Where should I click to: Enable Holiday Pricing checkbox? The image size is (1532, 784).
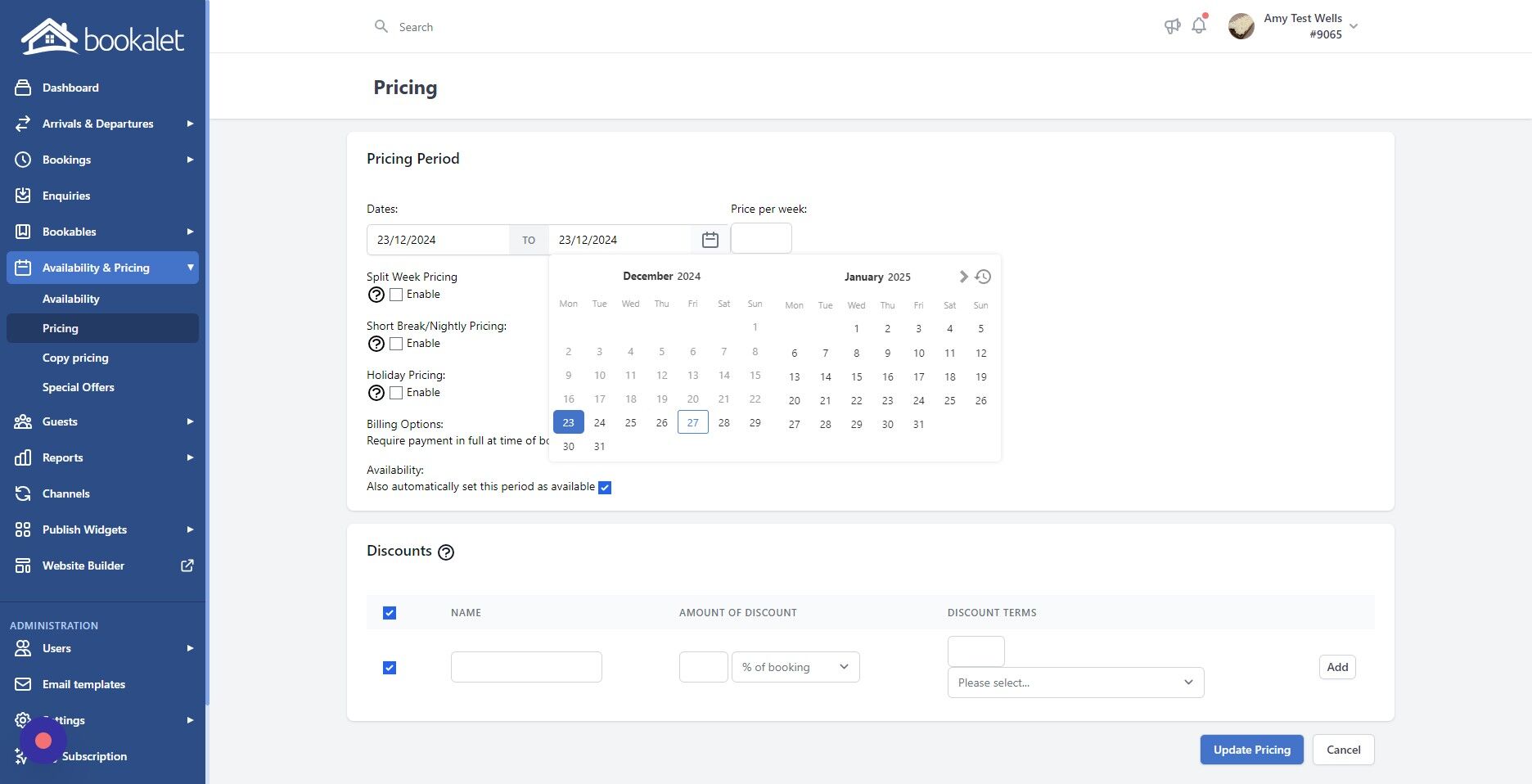tap(396, 393)
